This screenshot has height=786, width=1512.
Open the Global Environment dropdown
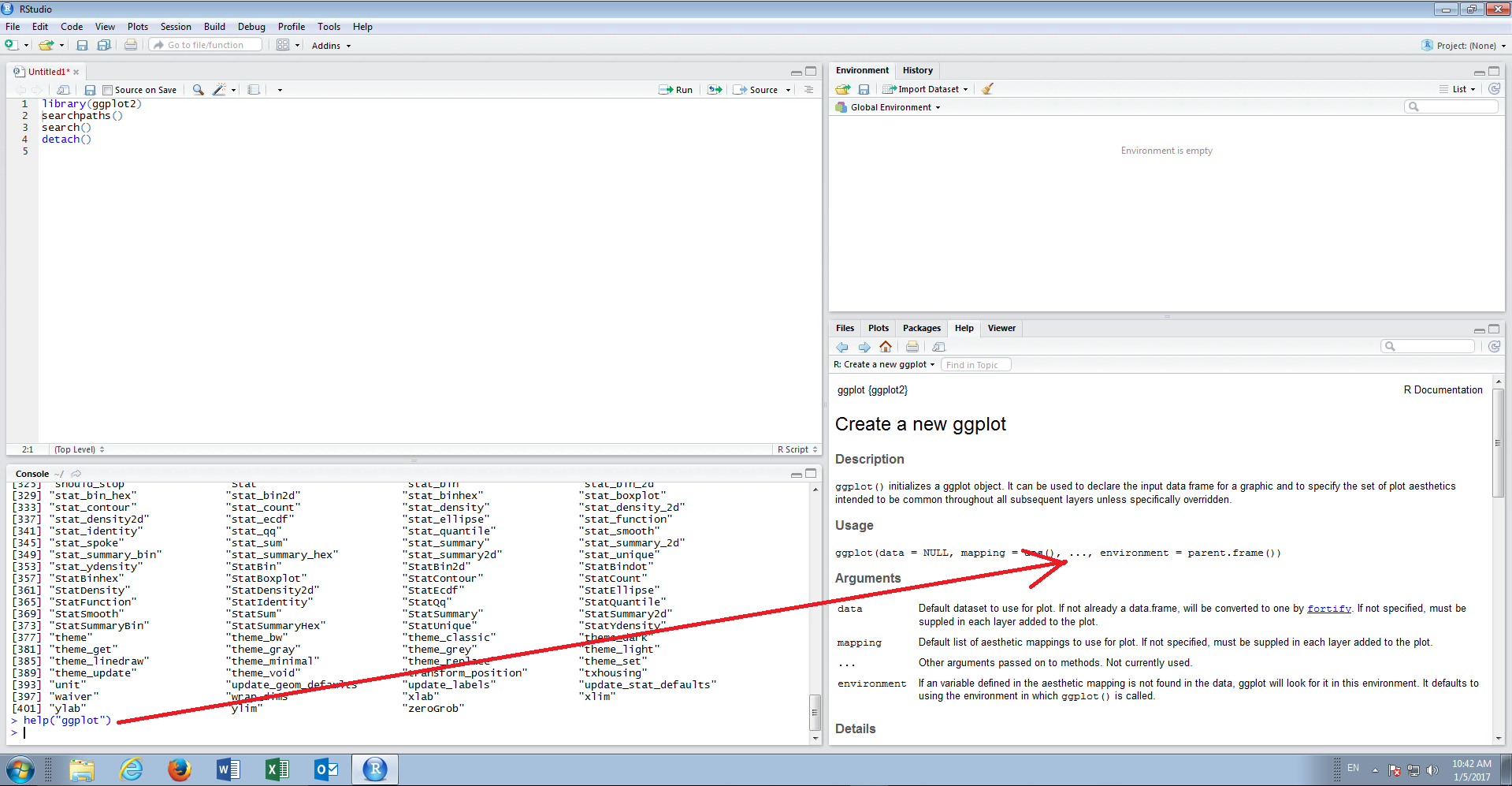(x=888, y=107)
